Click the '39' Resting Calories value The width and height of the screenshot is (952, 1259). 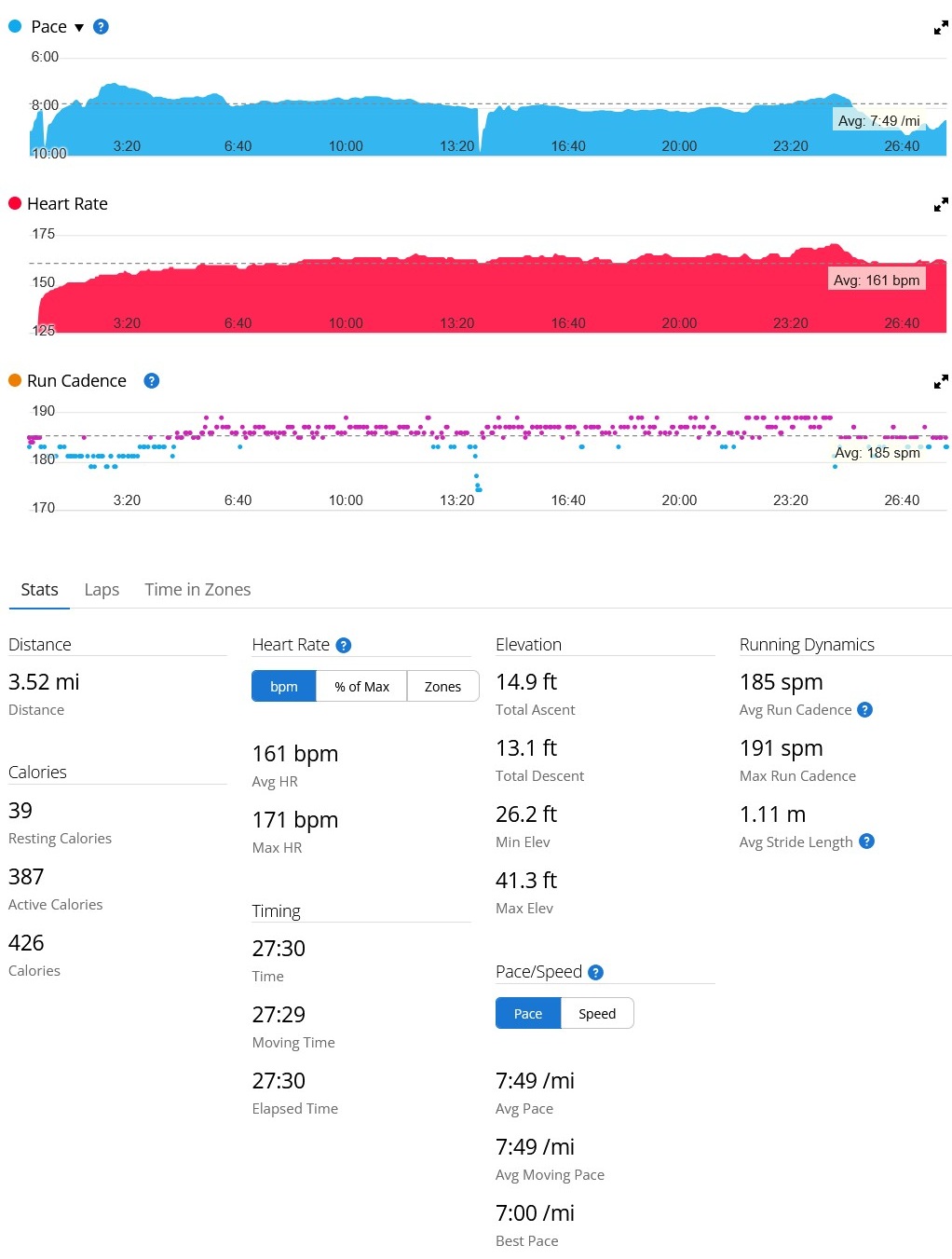pyautogui.click(x=20, y=811)
